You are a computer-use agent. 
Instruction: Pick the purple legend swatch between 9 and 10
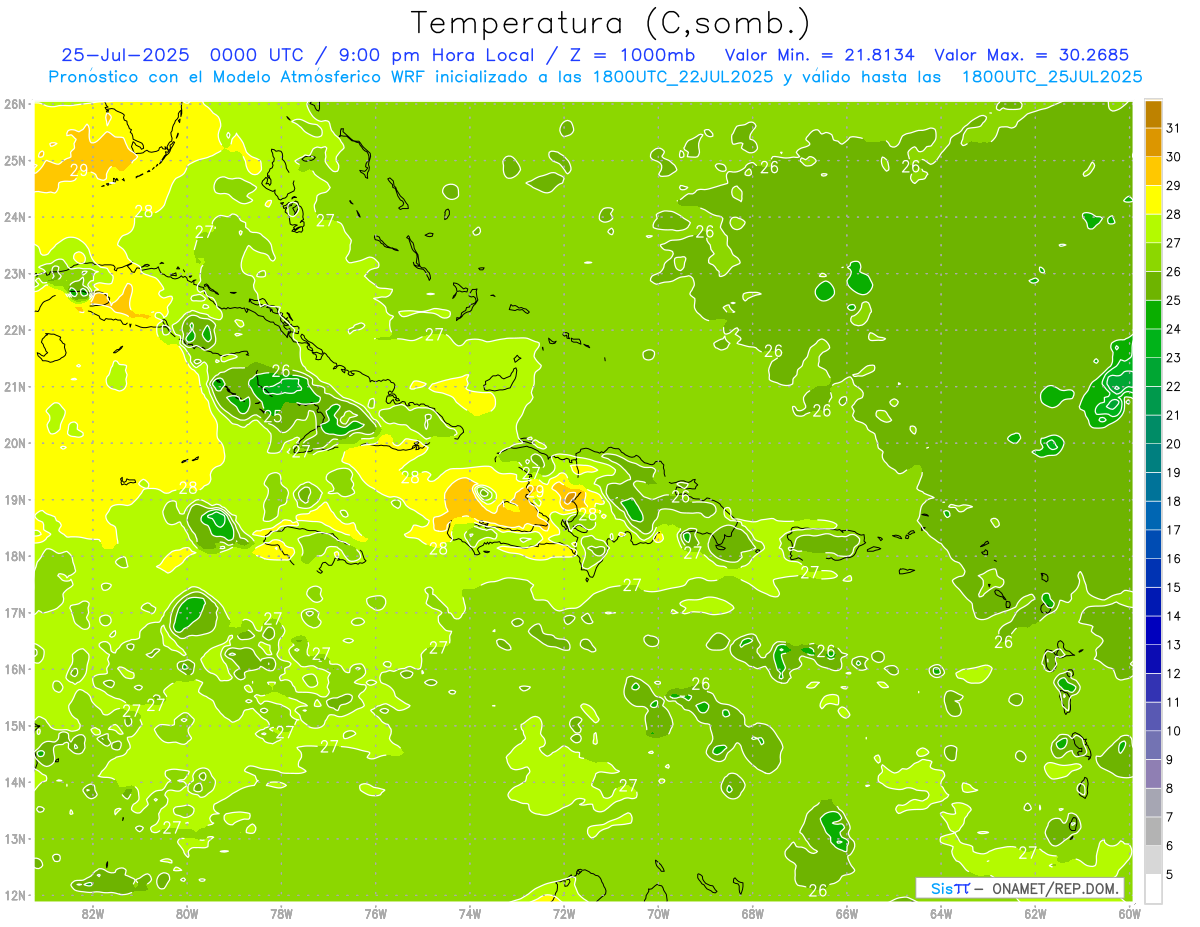1153,745
